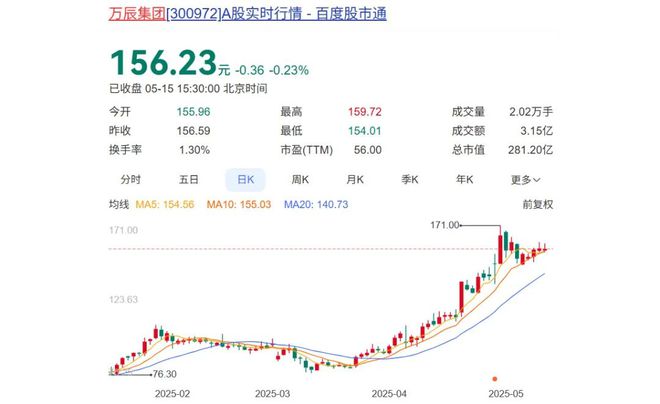Click the 123.63 y-axis price label
The height and width of the screenshot is (404, 660).
[123, 300]
